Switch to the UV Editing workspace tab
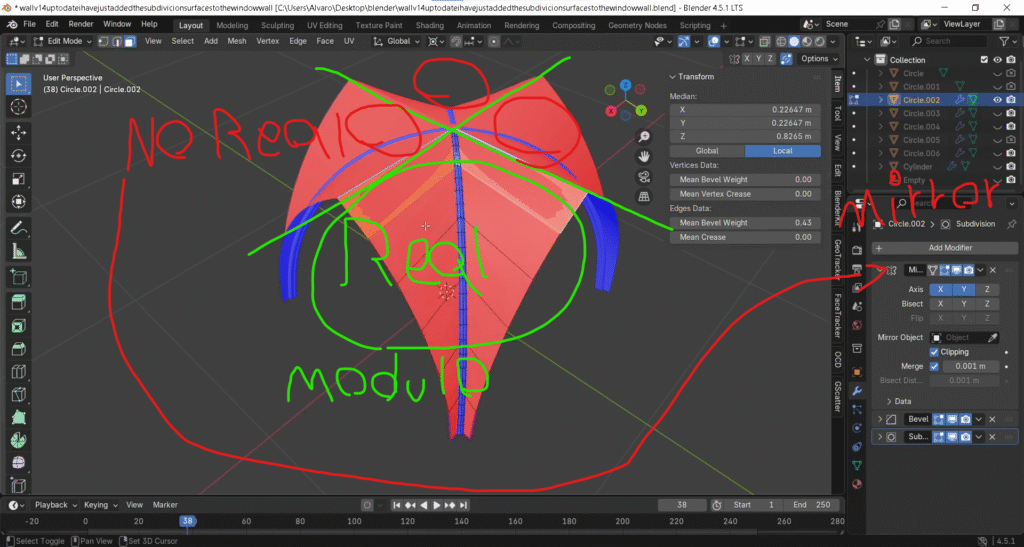The height and width of the screenshot is (547, 1024). pyautogui.click(x=324, y=24)
